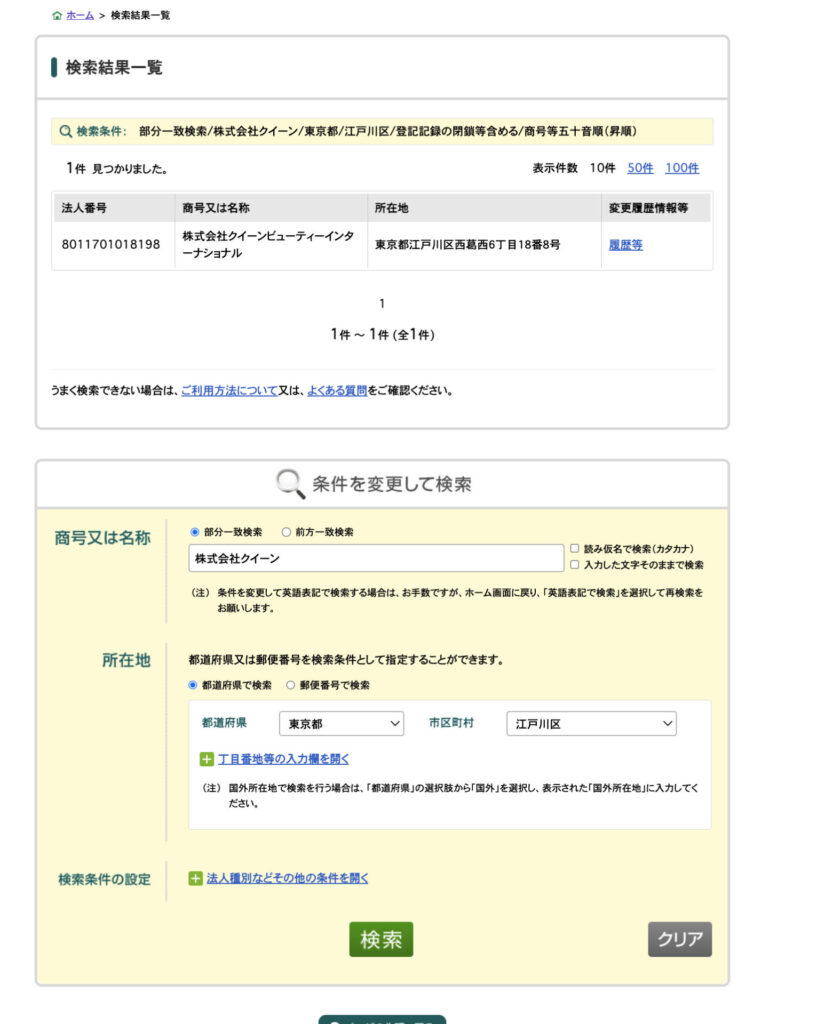Click magnifier icon beside 条件を変更して検索 heading

point(290,484)
